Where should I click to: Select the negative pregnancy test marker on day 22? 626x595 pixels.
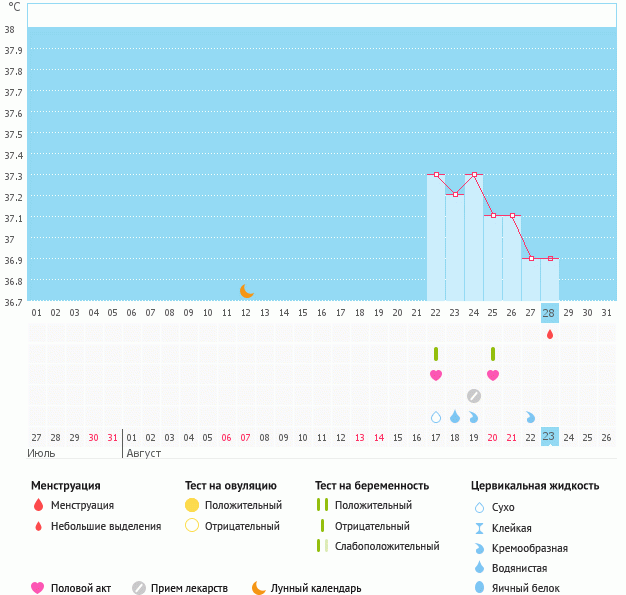pyautogui.click(x=436, y=354)
